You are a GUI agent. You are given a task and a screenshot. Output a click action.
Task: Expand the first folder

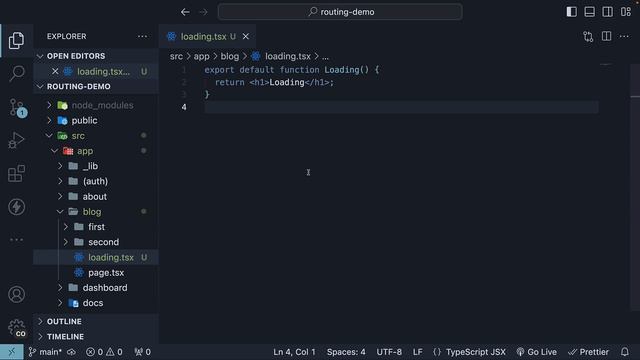click(x=96, y=227)
